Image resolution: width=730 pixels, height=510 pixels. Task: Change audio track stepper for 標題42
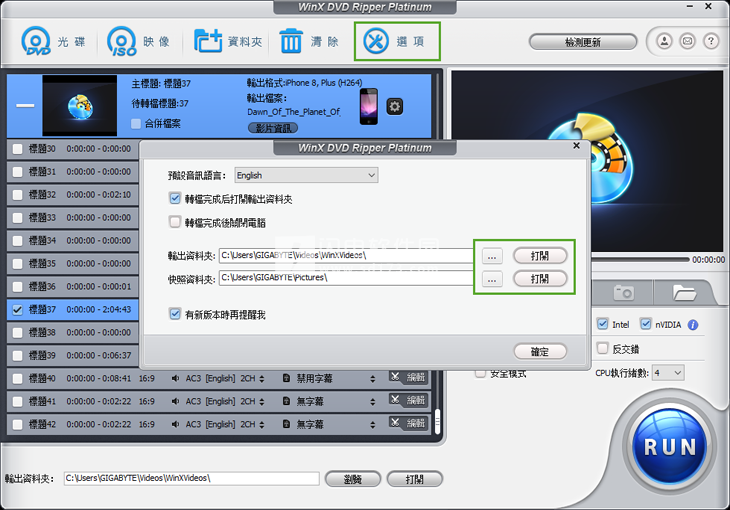pyautogui.click(x=262, y=424)
